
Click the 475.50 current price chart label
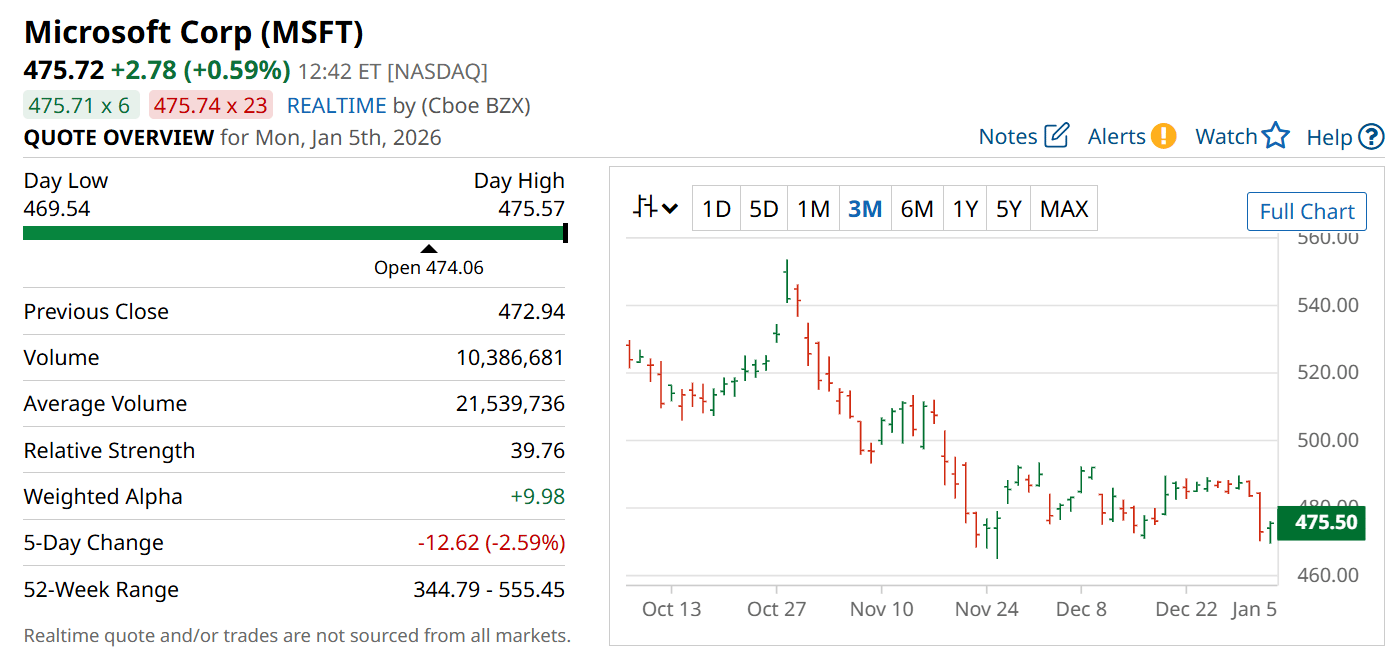(1325, 523)
